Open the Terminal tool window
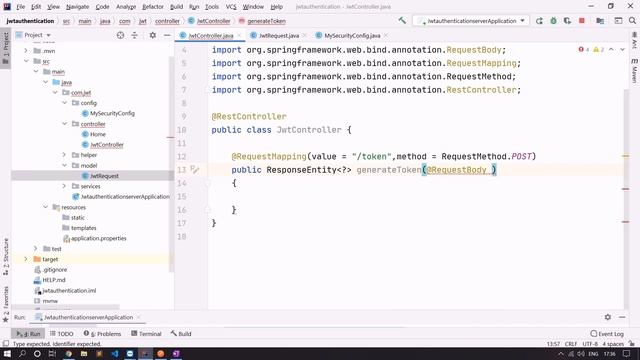The height and width of the screenshot is (360, 640). click(146, 333)
